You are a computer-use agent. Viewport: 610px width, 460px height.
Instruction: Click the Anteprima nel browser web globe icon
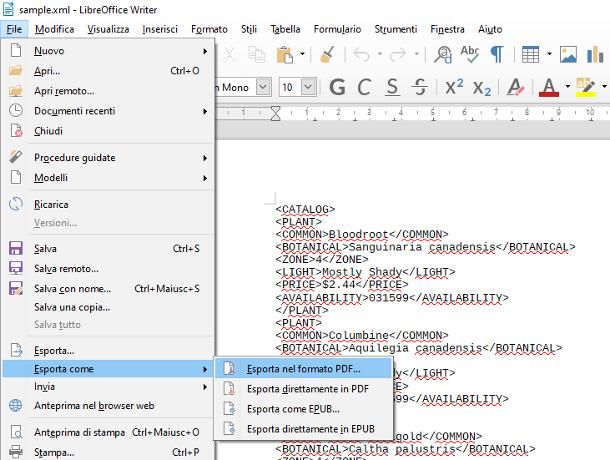(16, 406)
